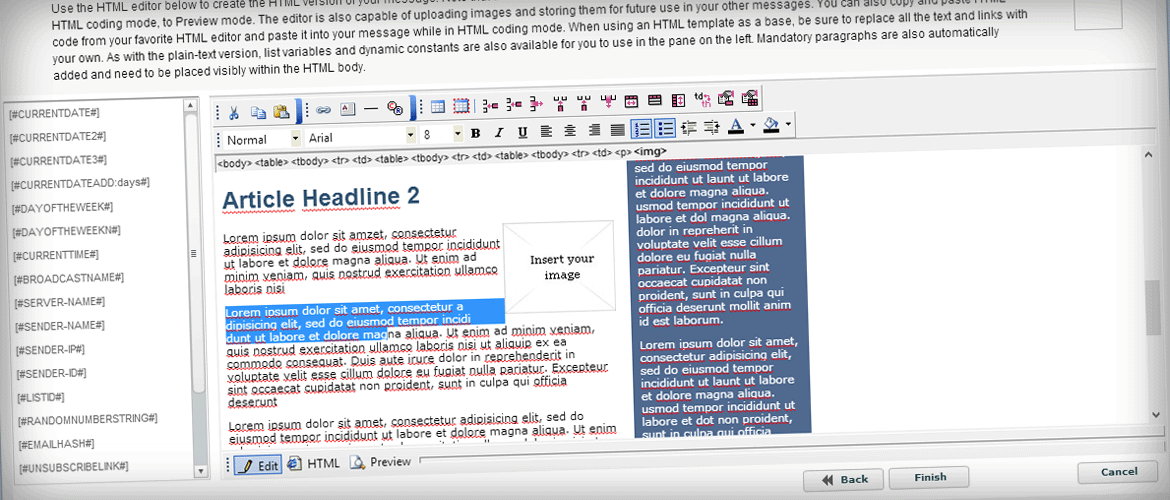Click the Cut scissors icon

[x=234, y=110]
